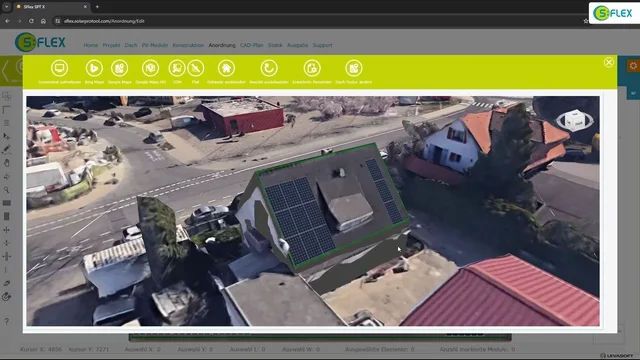Image resolution: width=640 pixels, height=360 pixels.
Task: Click the corner angle tool in the sidebar
Action: coord(6,110)
